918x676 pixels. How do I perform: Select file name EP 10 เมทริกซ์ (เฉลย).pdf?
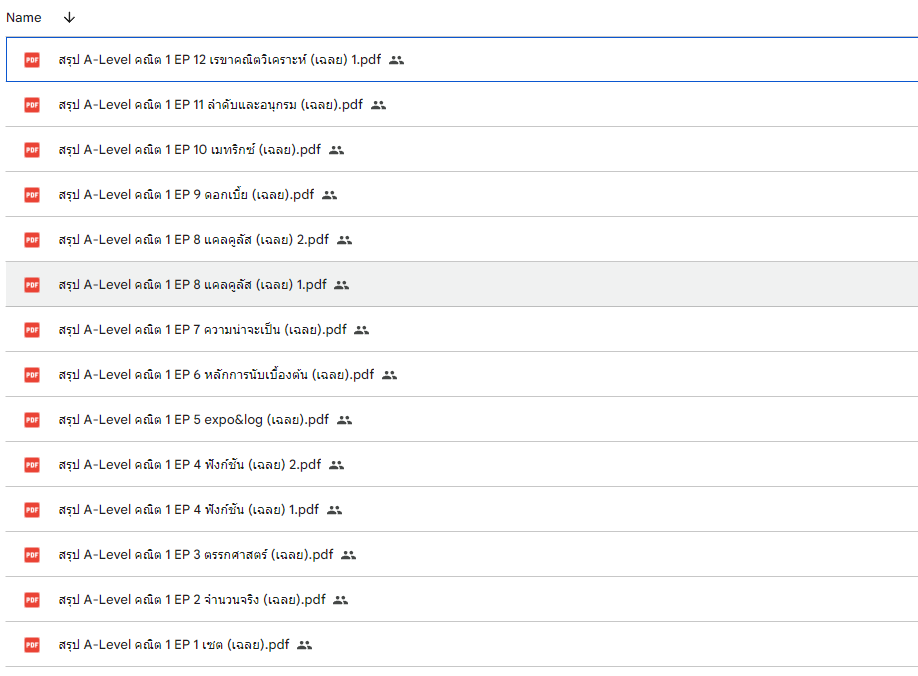click(190, 150)
